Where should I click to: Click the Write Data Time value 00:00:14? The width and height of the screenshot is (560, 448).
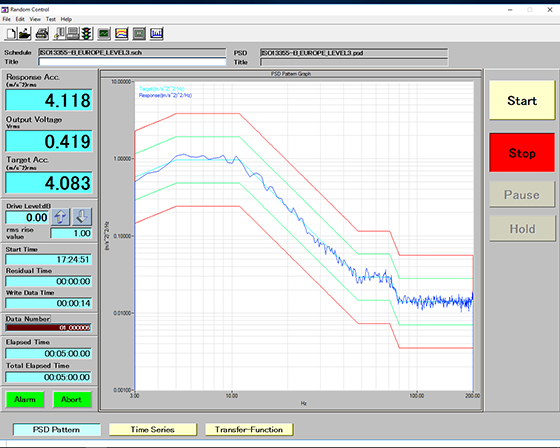point(49,303)
